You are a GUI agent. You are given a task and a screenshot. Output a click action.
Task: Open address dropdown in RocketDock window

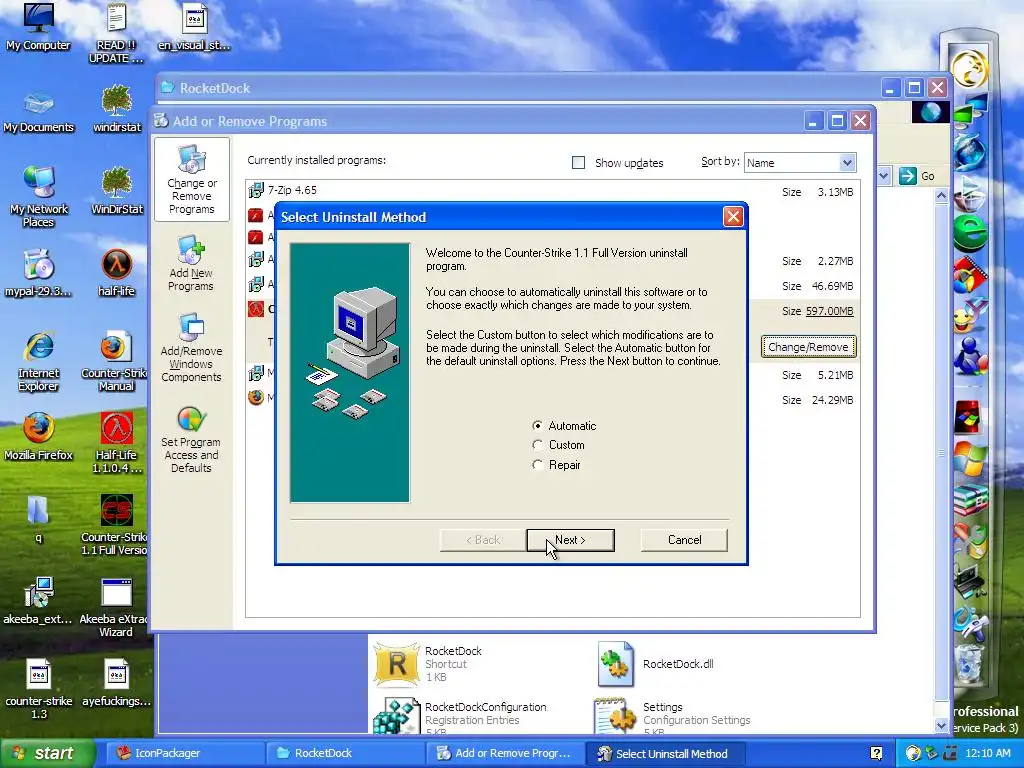[x=884, y=176]
